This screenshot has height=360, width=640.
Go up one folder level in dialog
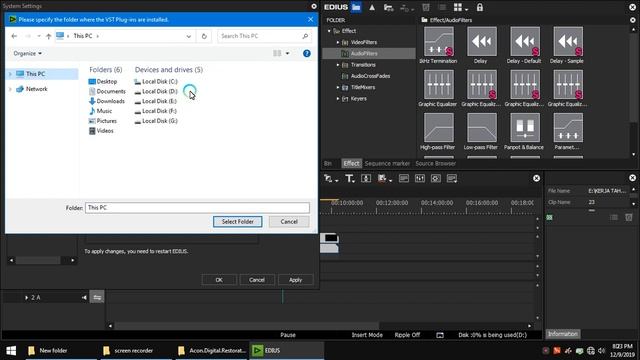(49, 36)
